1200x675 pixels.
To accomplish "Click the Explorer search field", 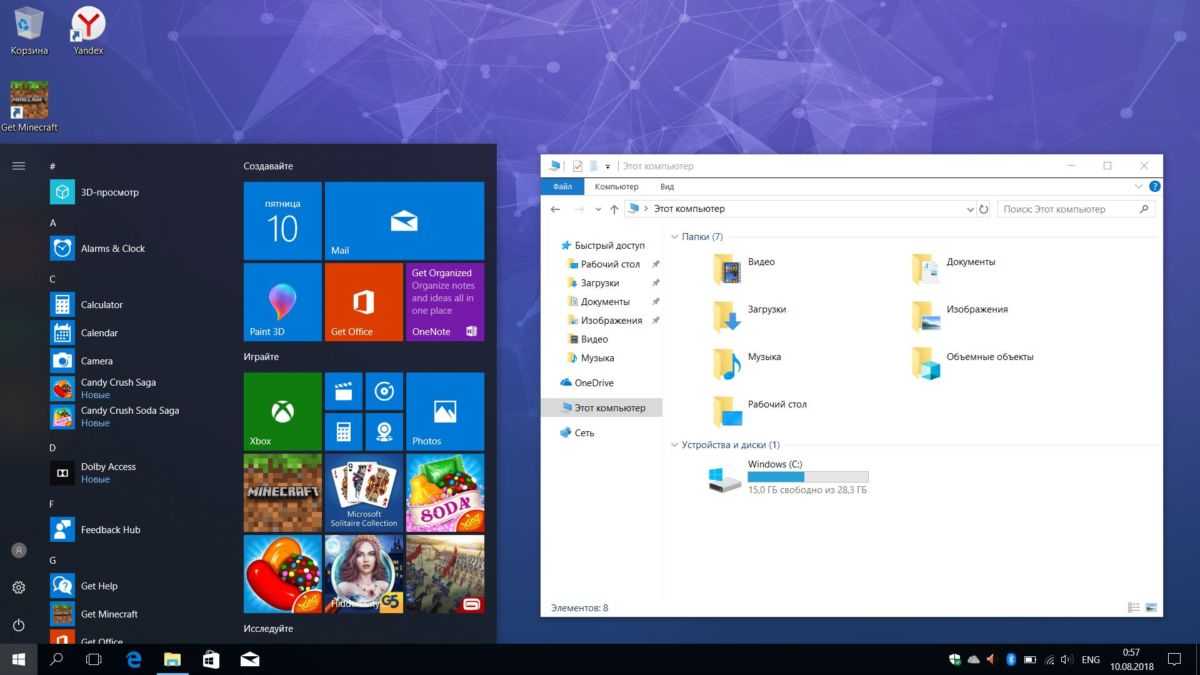I will [1068, 210].
